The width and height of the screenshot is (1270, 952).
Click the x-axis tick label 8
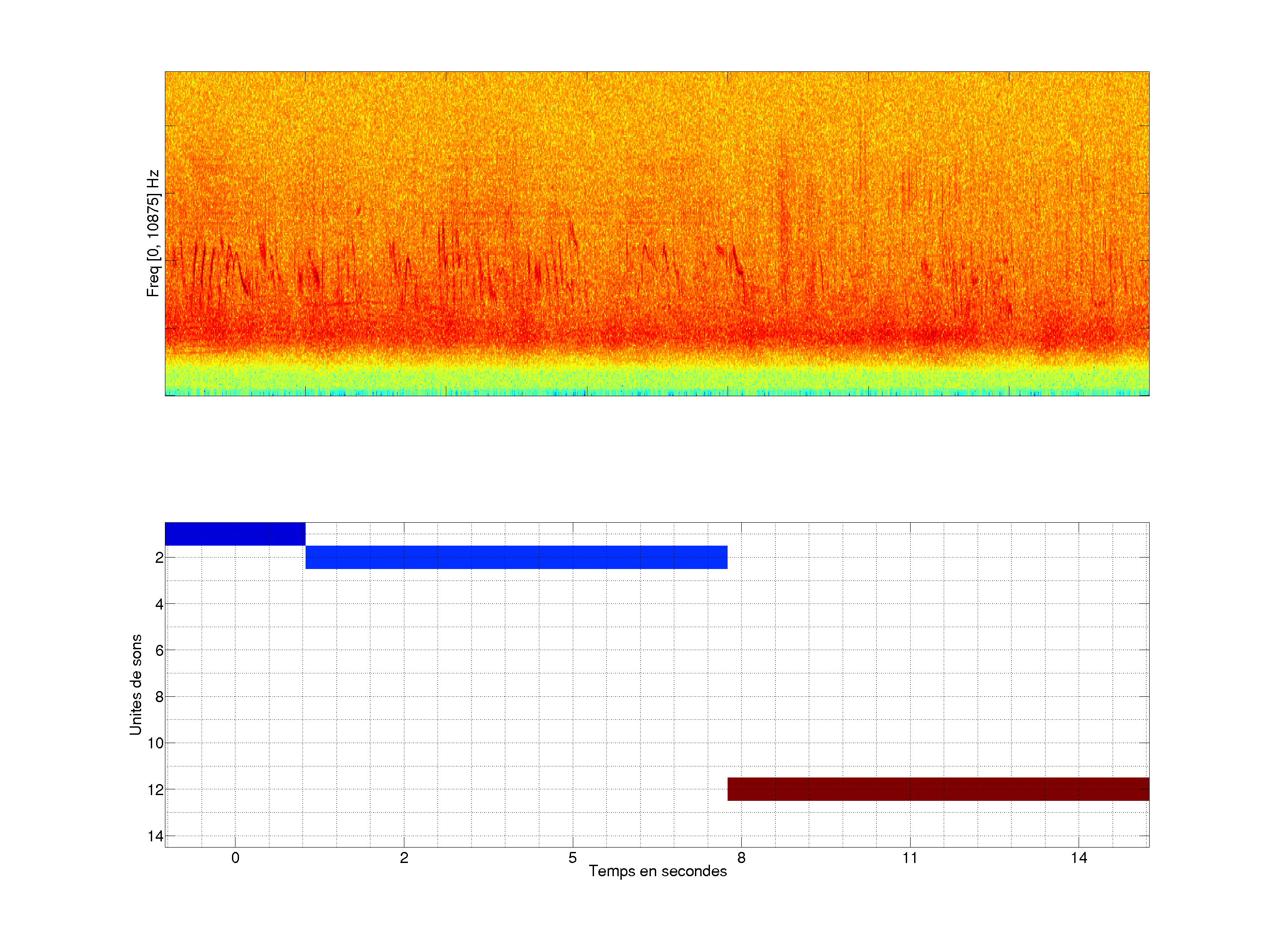[741, 858]
